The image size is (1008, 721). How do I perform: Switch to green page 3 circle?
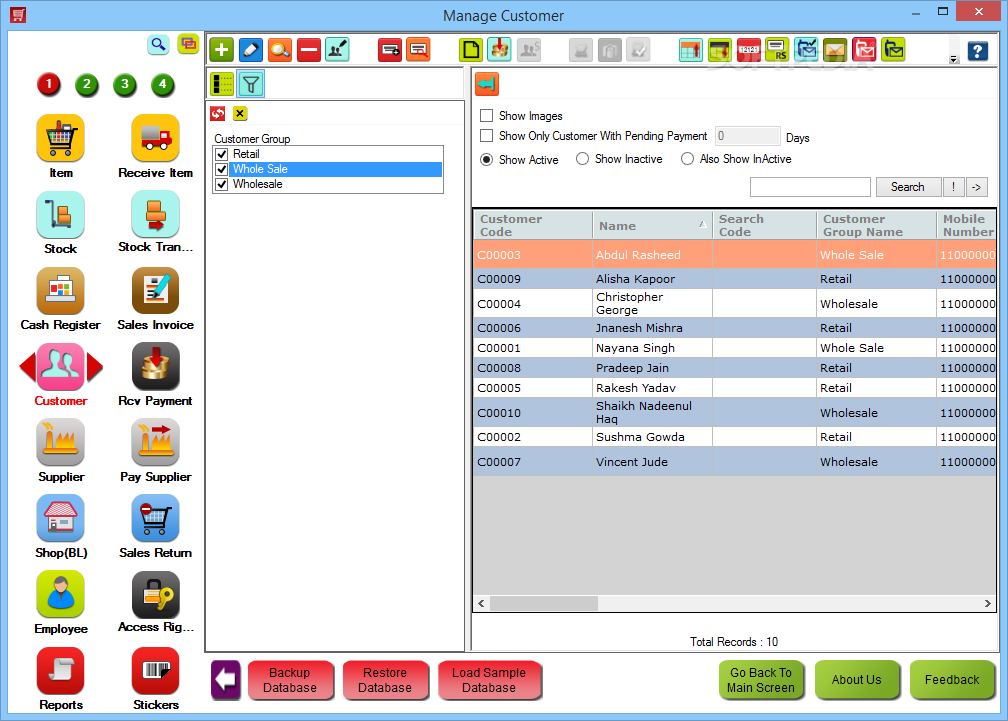click(x=125, y=84)
